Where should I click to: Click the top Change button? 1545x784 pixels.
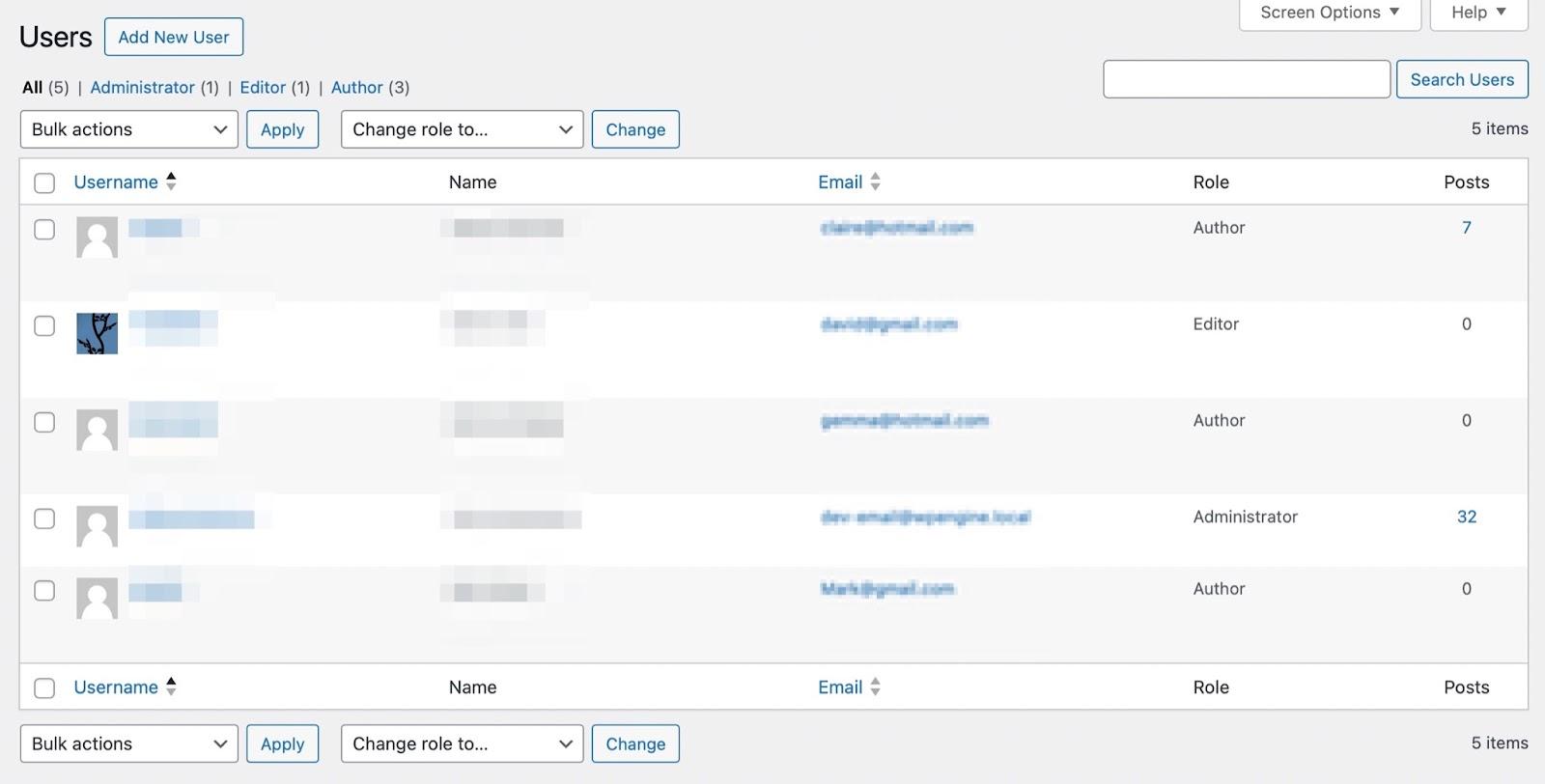click(x=635, y=129)
